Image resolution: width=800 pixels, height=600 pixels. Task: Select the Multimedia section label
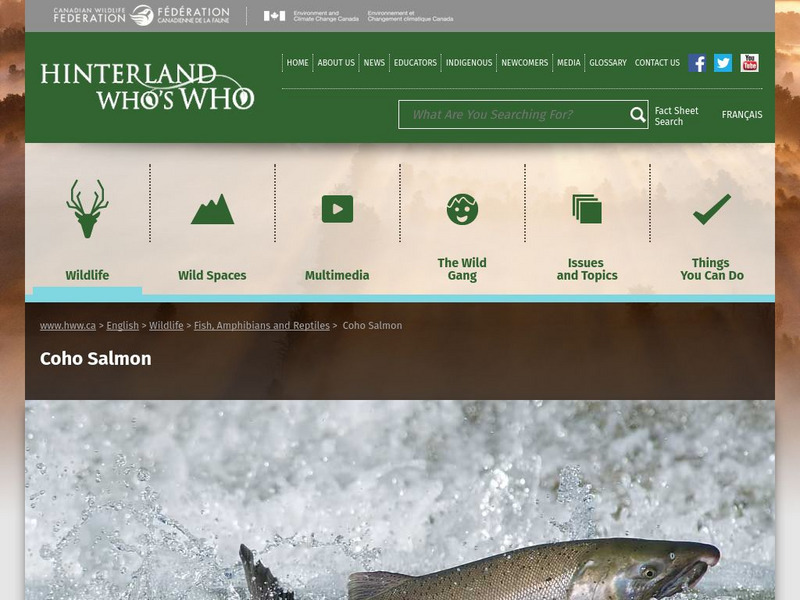[337, 276]
